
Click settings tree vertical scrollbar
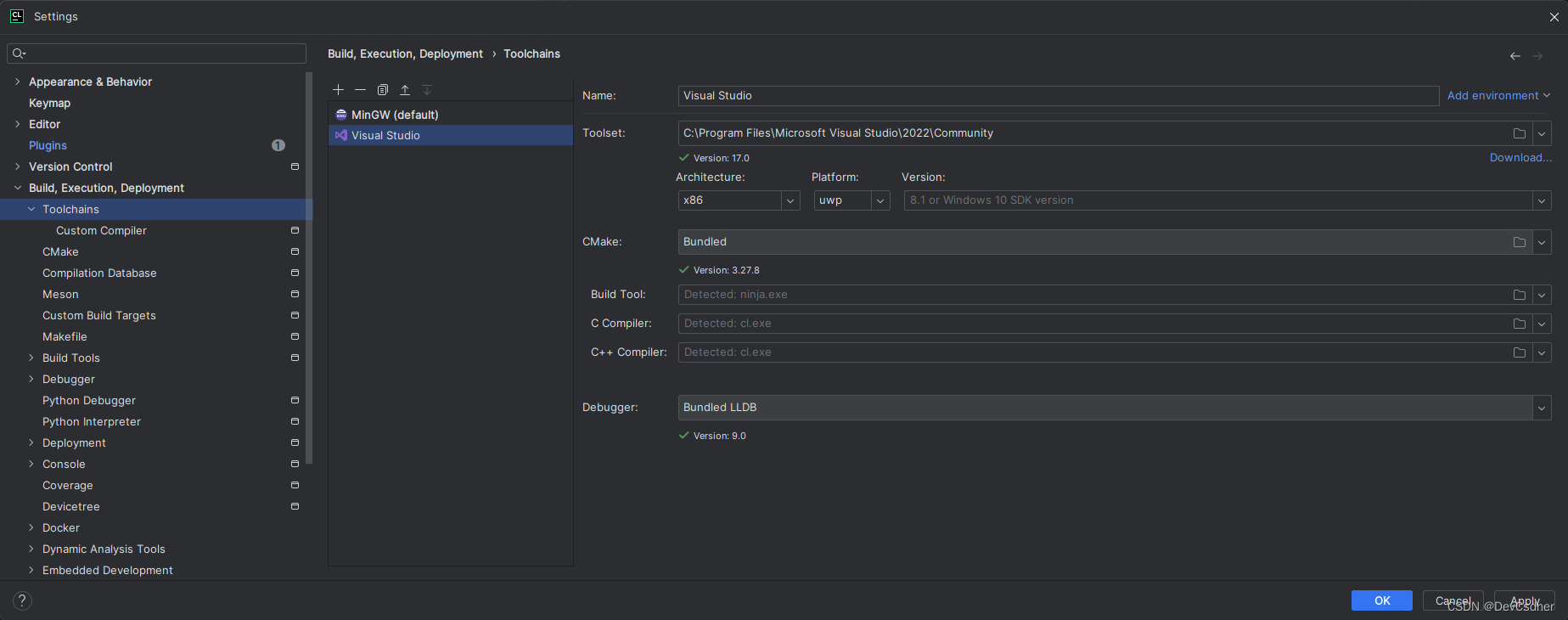pos(309,268)
